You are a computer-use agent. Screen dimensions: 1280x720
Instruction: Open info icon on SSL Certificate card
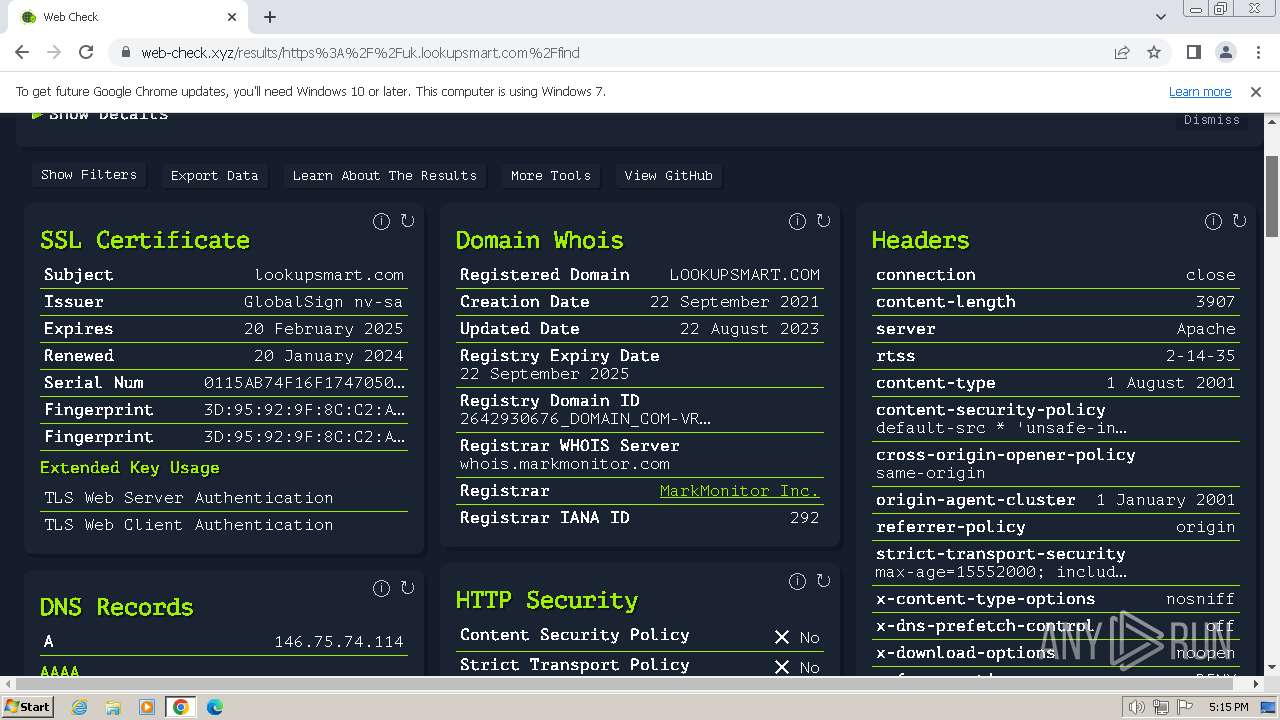point(381,222)
